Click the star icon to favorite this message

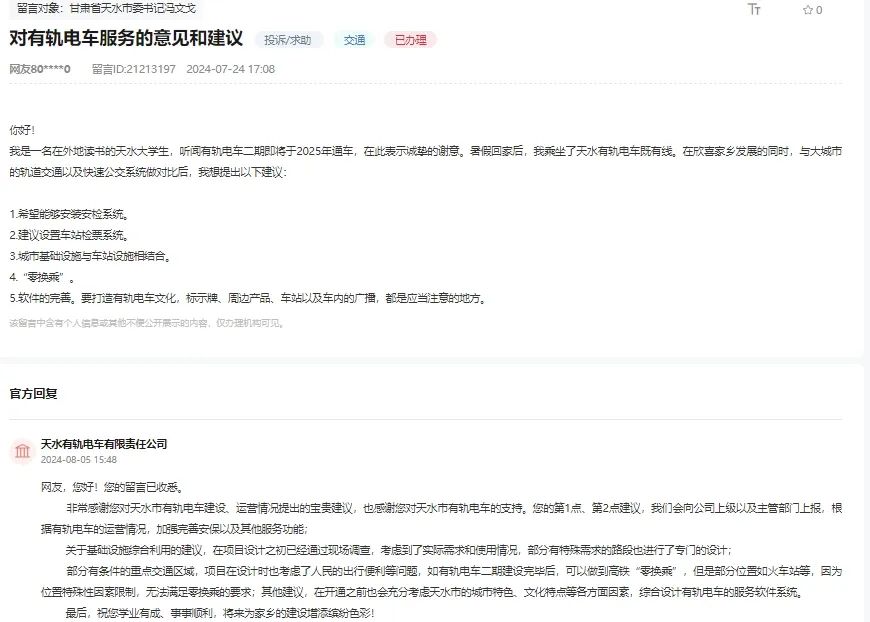pos(806,9)
